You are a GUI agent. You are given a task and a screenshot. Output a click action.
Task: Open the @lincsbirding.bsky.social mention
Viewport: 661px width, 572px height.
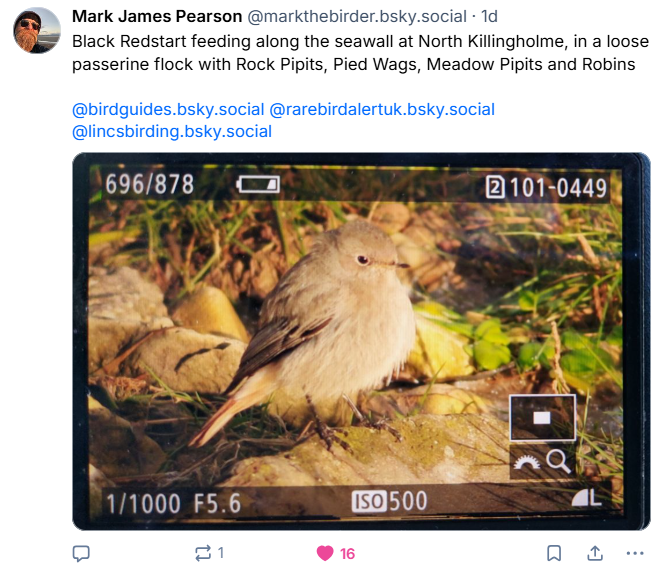[172, 131]
